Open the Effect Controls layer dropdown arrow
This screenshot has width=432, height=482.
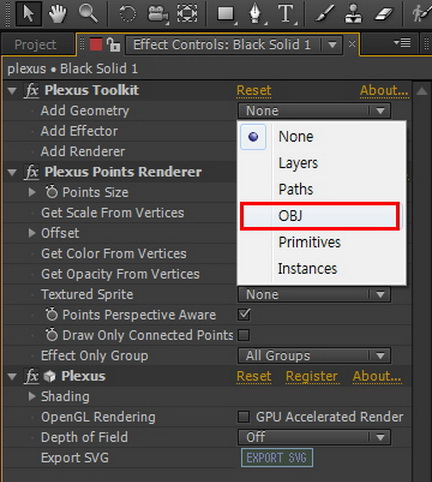pos(332,45)
